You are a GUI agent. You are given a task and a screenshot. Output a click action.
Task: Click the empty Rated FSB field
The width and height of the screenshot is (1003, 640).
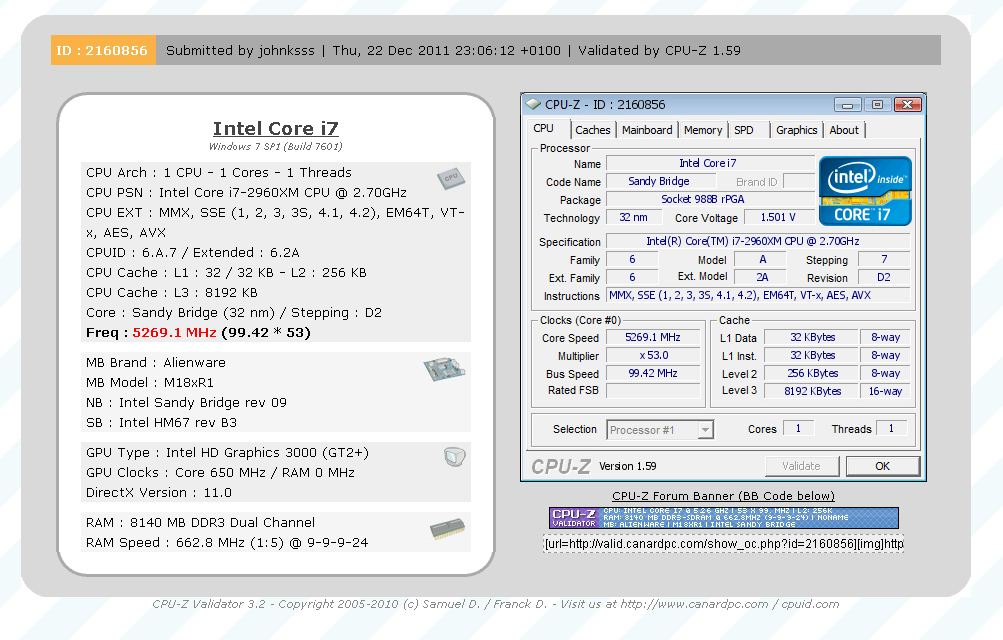click(x=652, y=391)
